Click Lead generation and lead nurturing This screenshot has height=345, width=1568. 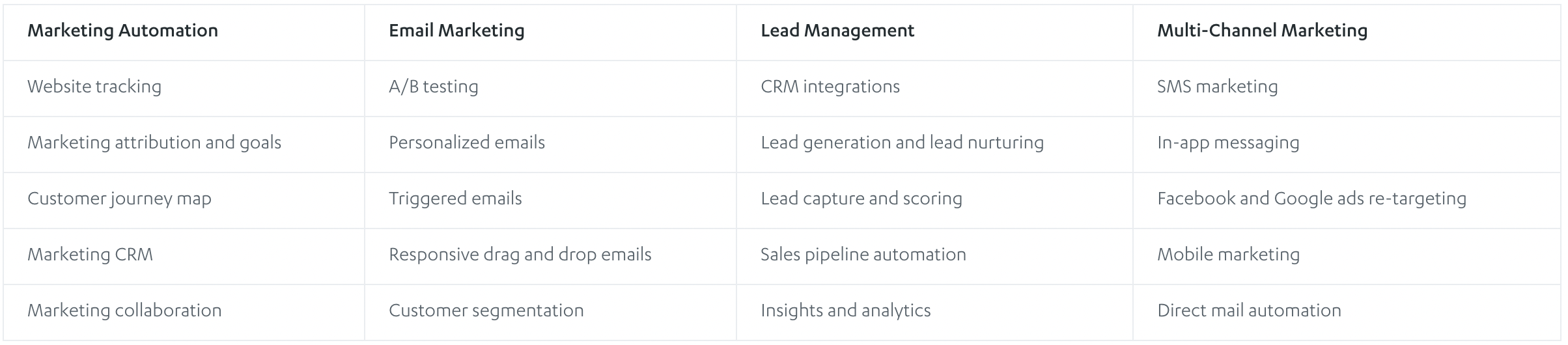902,143
